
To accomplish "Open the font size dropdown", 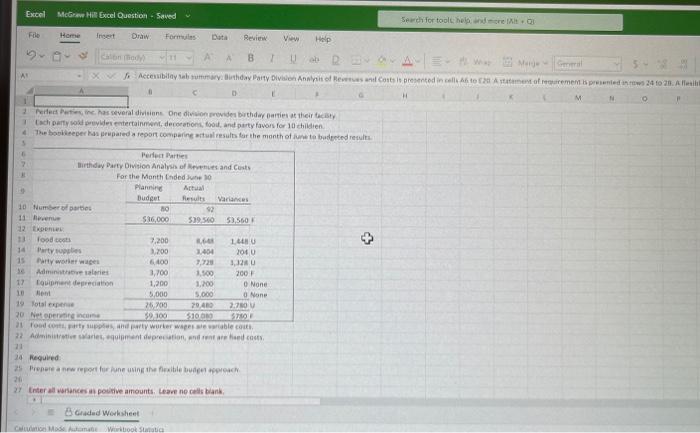I will tap(189, 58).
